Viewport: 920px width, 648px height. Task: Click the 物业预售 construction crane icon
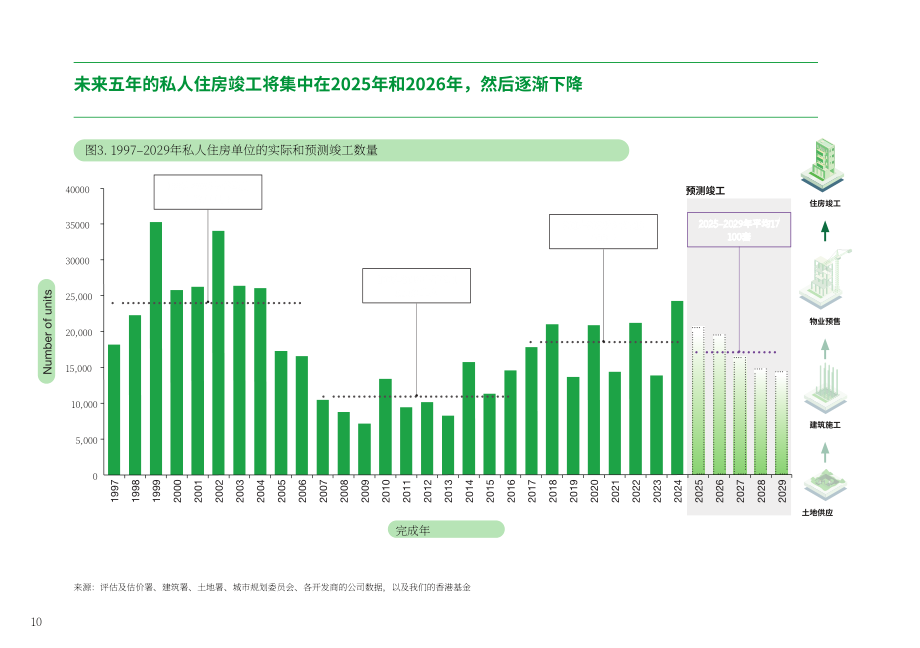[x=824, y=279]
